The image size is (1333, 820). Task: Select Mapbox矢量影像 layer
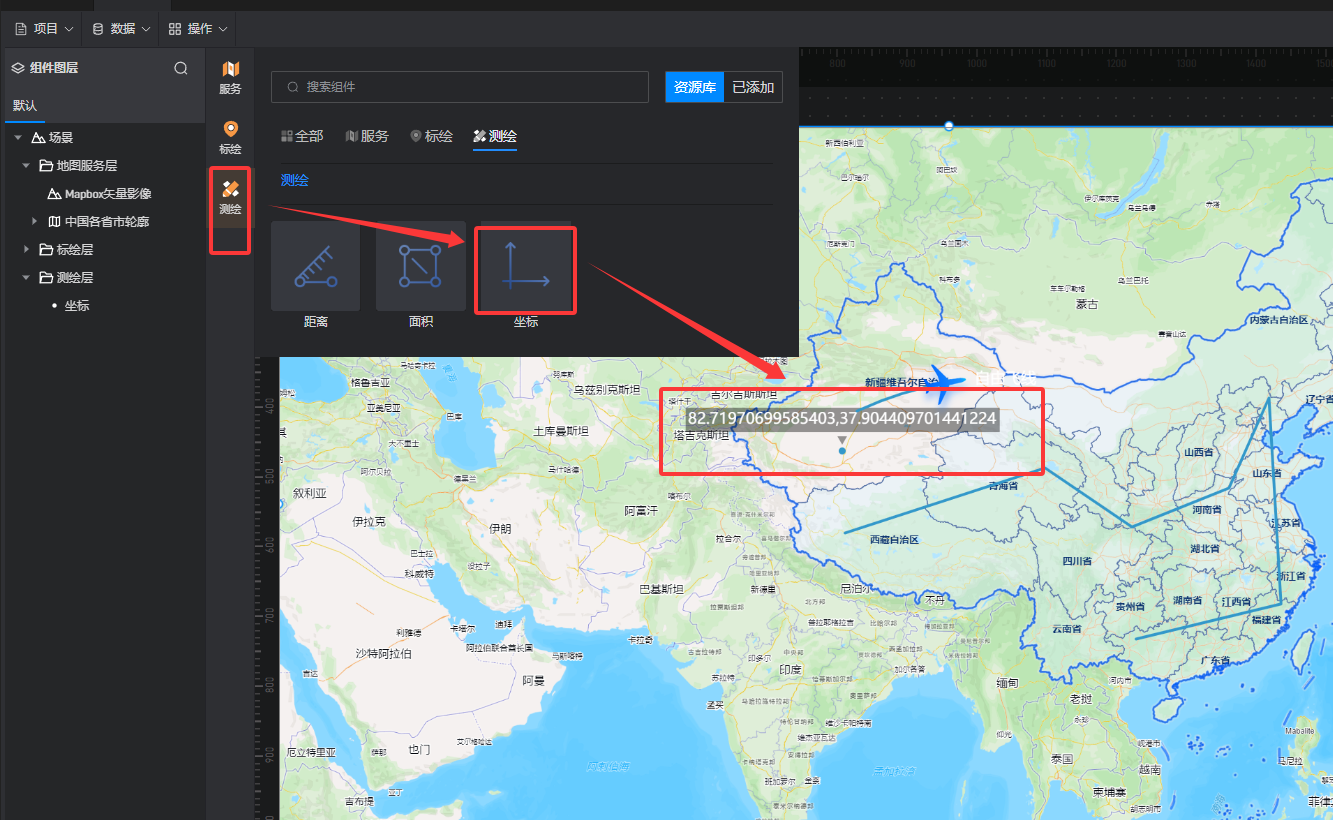tap(108, 193)
